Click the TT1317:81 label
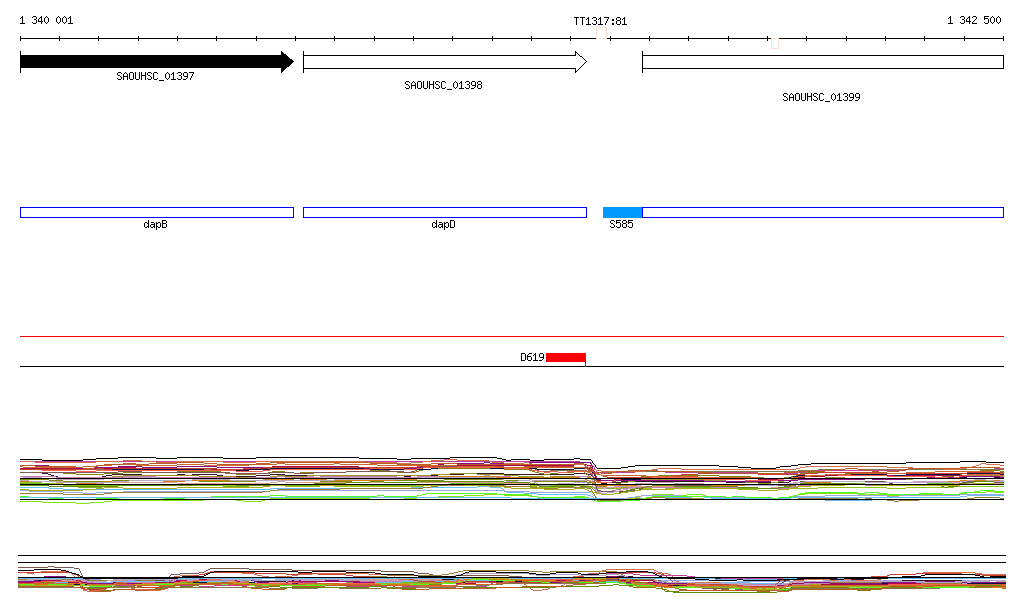 coord(600,21)
